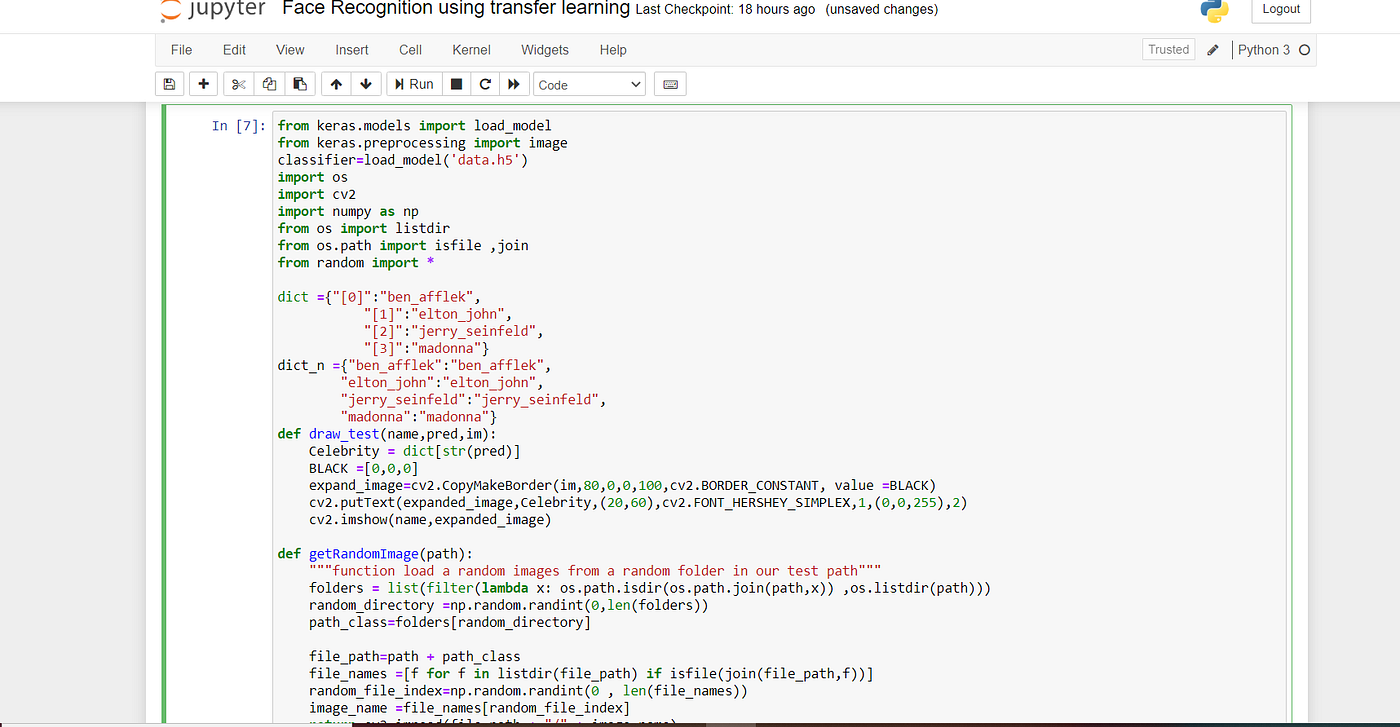Click the kernel idle circle indicator
Image resolution: width=1400 pixels, height=727 pixels.
pos(1304,50)
